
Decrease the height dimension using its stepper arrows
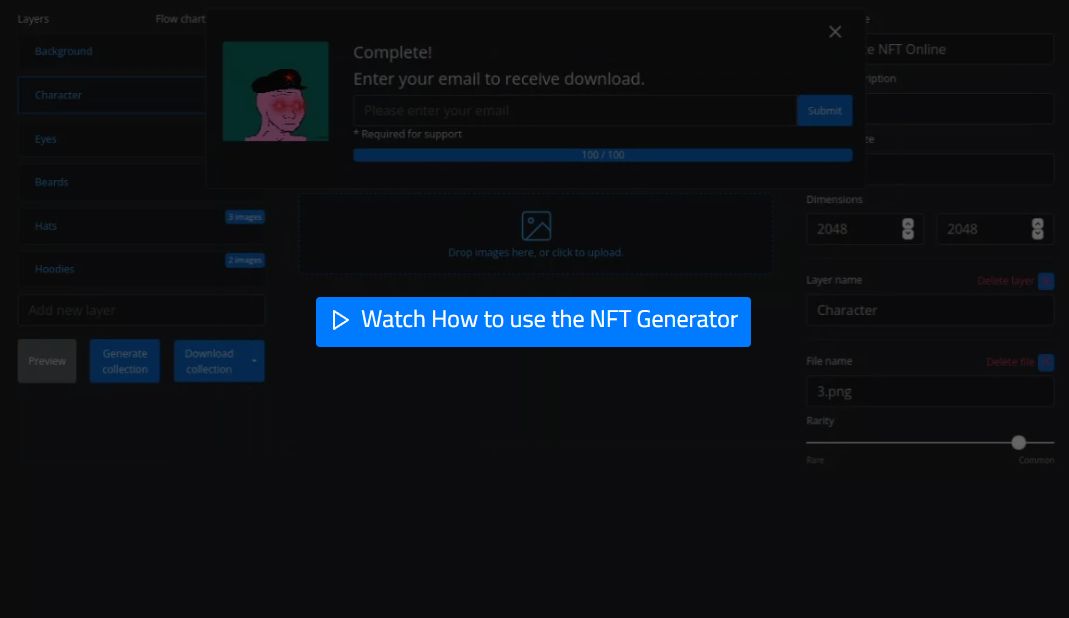point(1037,232)
